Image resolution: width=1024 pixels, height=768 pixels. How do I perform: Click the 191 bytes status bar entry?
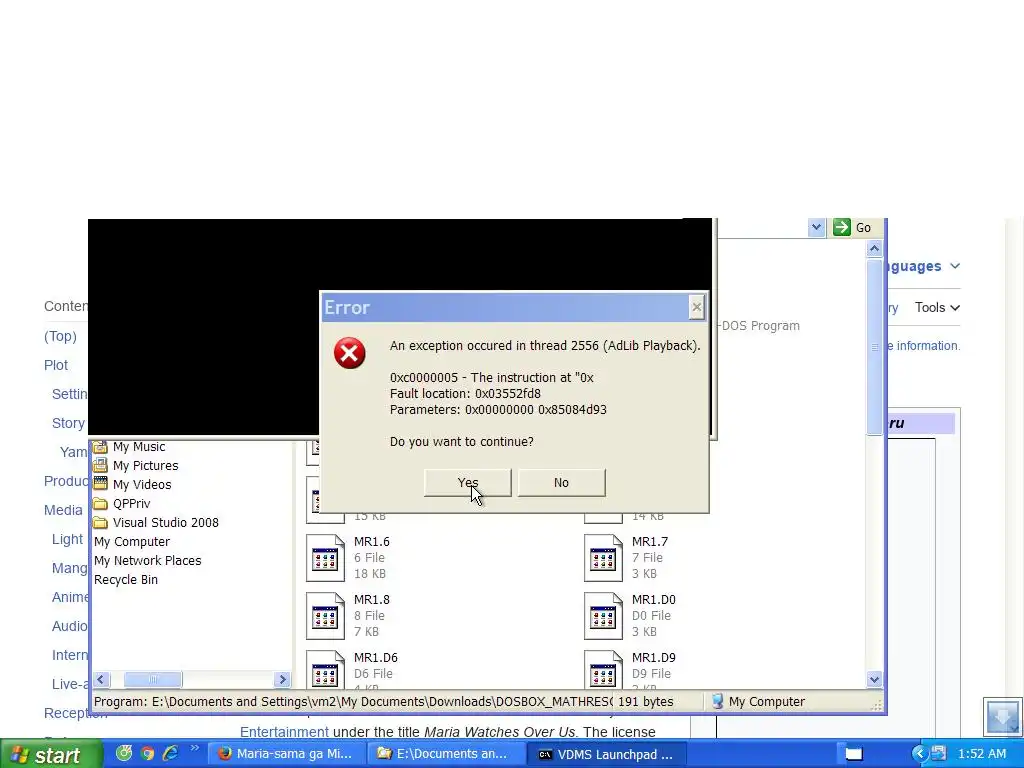click(645, 701)
